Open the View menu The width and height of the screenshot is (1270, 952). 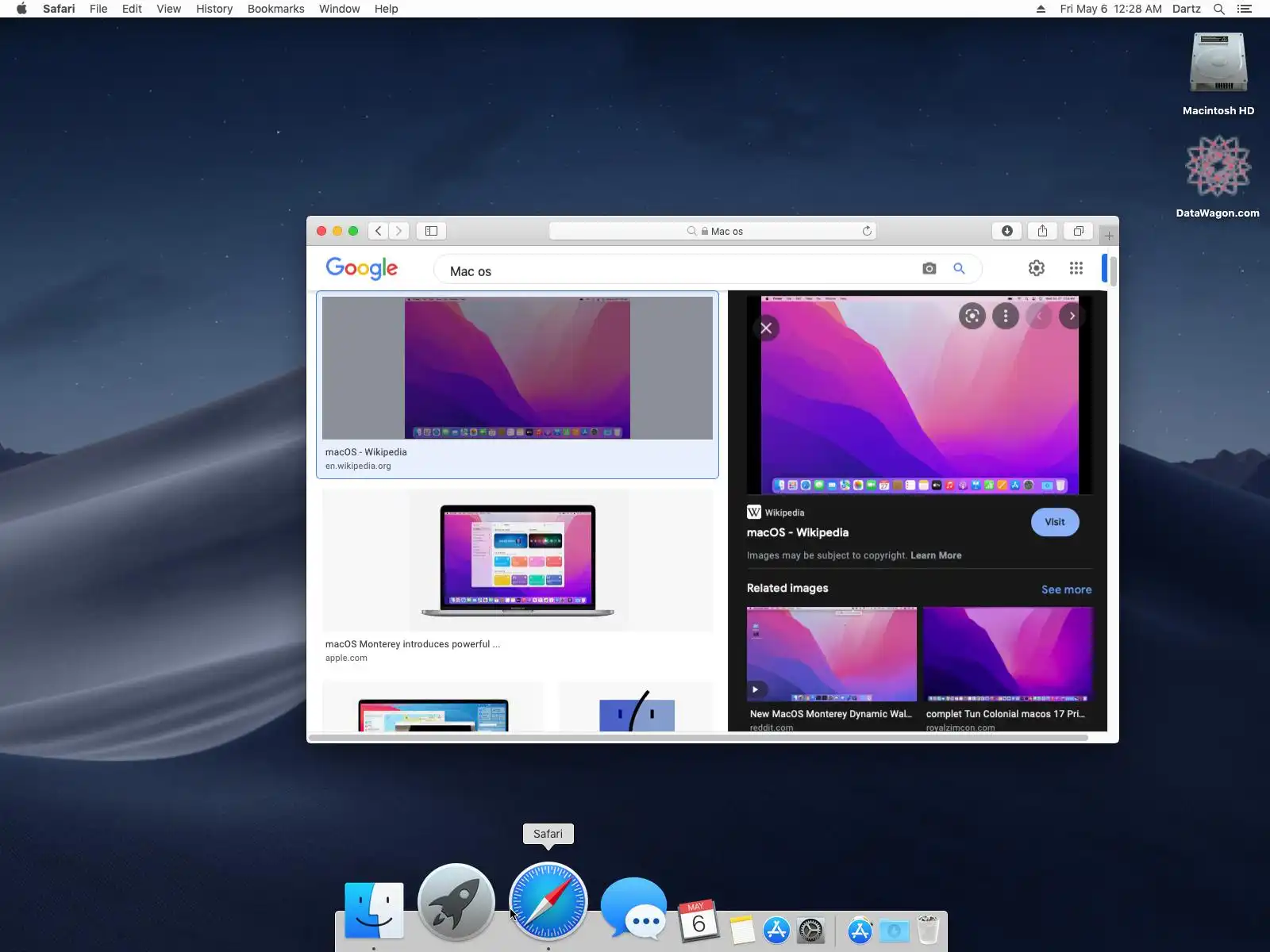point(168,9)
